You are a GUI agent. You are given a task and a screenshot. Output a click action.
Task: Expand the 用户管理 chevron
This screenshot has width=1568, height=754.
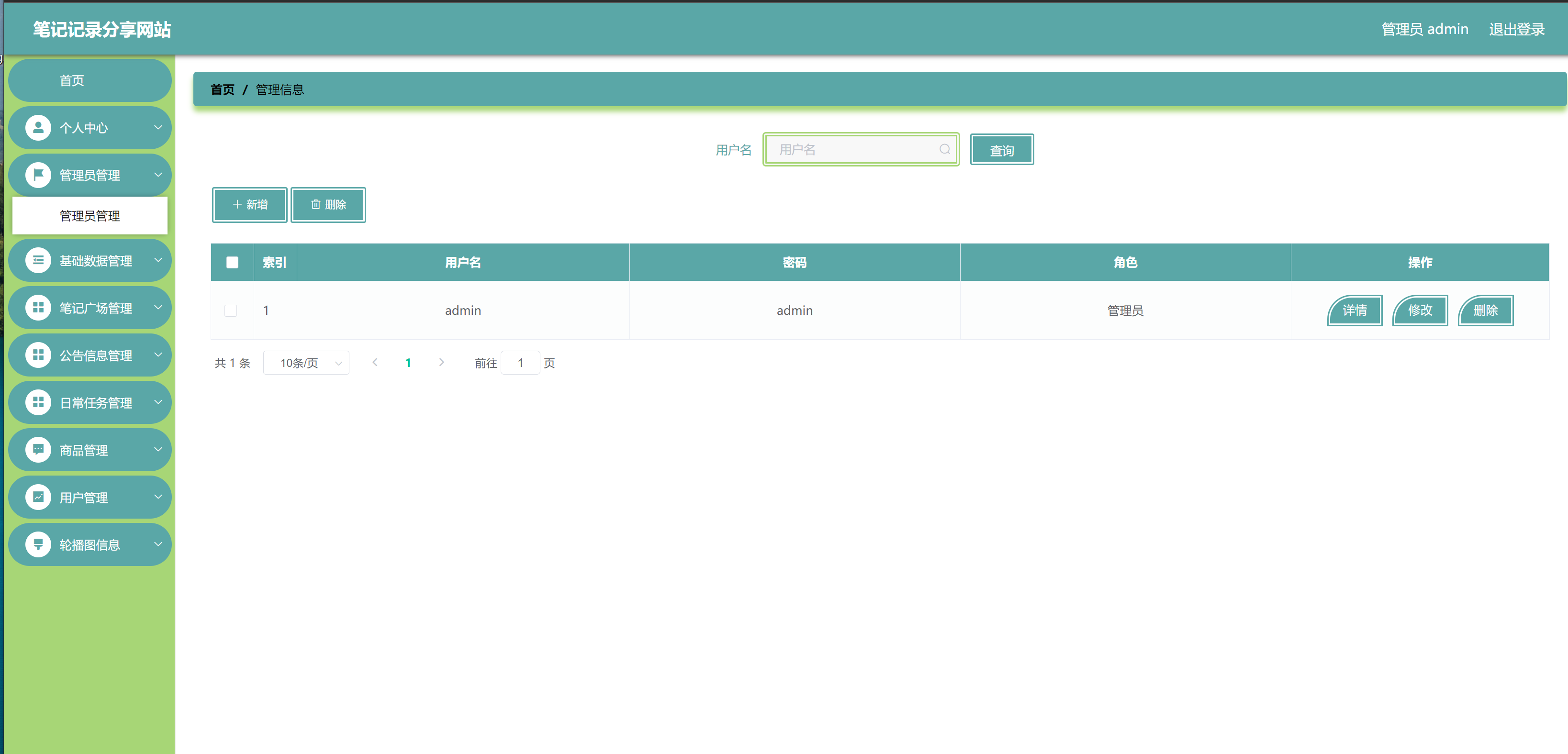(x=158, y=497)
